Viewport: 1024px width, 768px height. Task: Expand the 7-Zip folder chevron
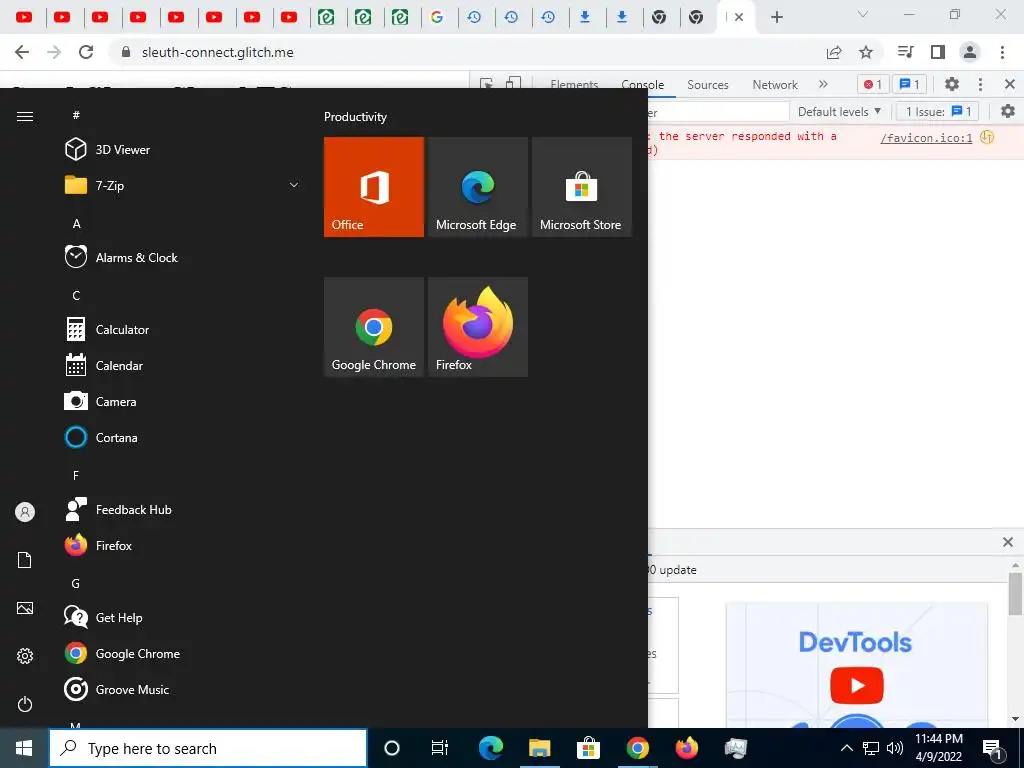tap(294, 185)
